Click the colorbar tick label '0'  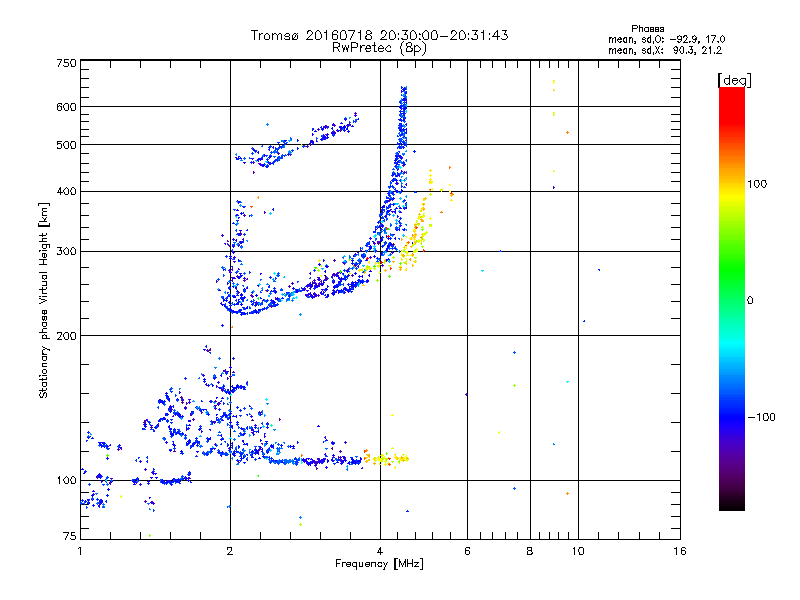click(x=750, y=300)
